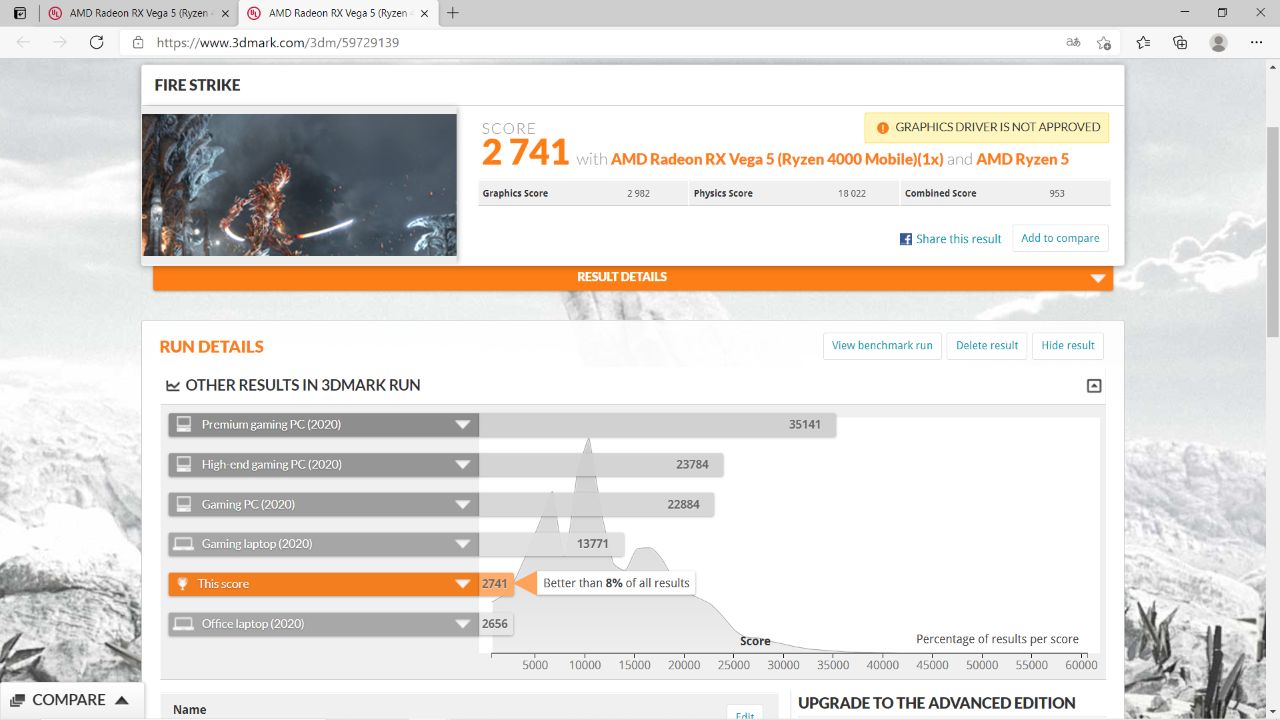Go back to the previous page
This screenshot has width=1280, height=720.
pos(23,42)
